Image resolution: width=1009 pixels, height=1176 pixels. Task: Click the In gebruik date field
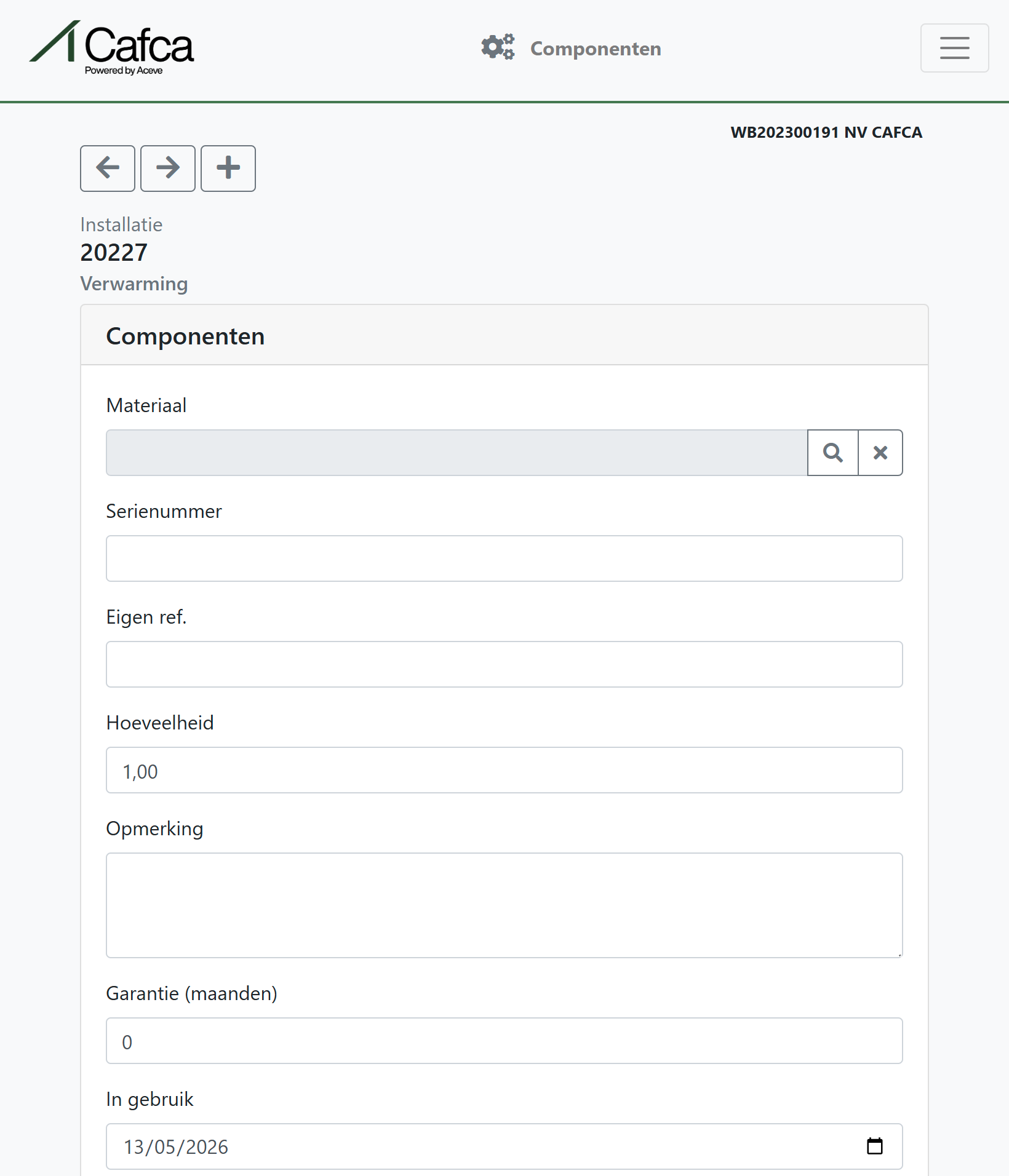(504, 1146)
